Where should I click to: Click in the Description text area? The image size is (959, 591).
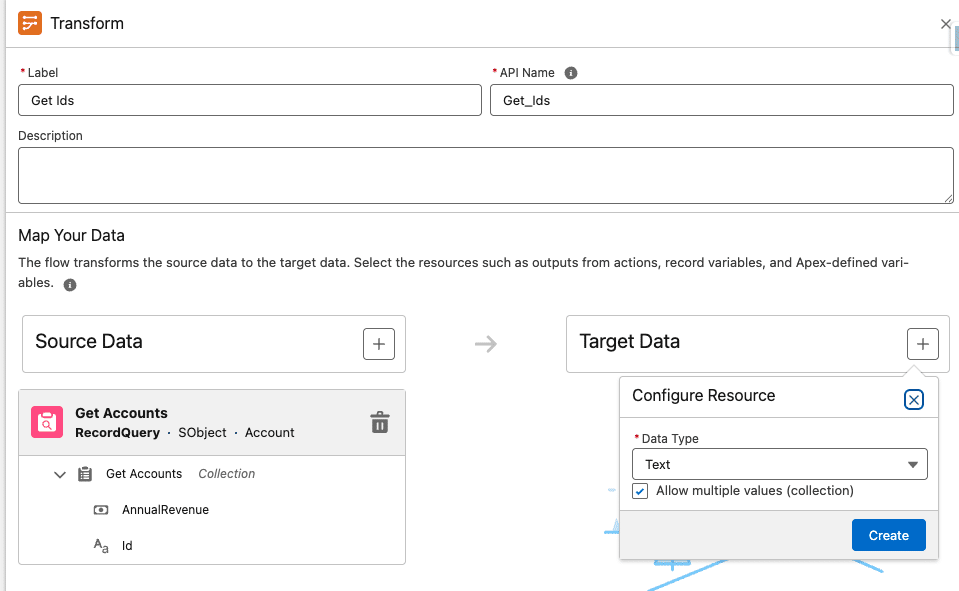coord(485,176)
